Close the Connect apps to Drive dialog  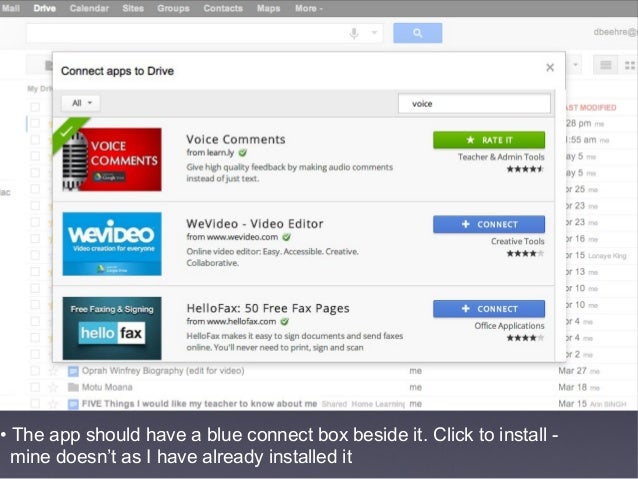[x=550, y=68]
